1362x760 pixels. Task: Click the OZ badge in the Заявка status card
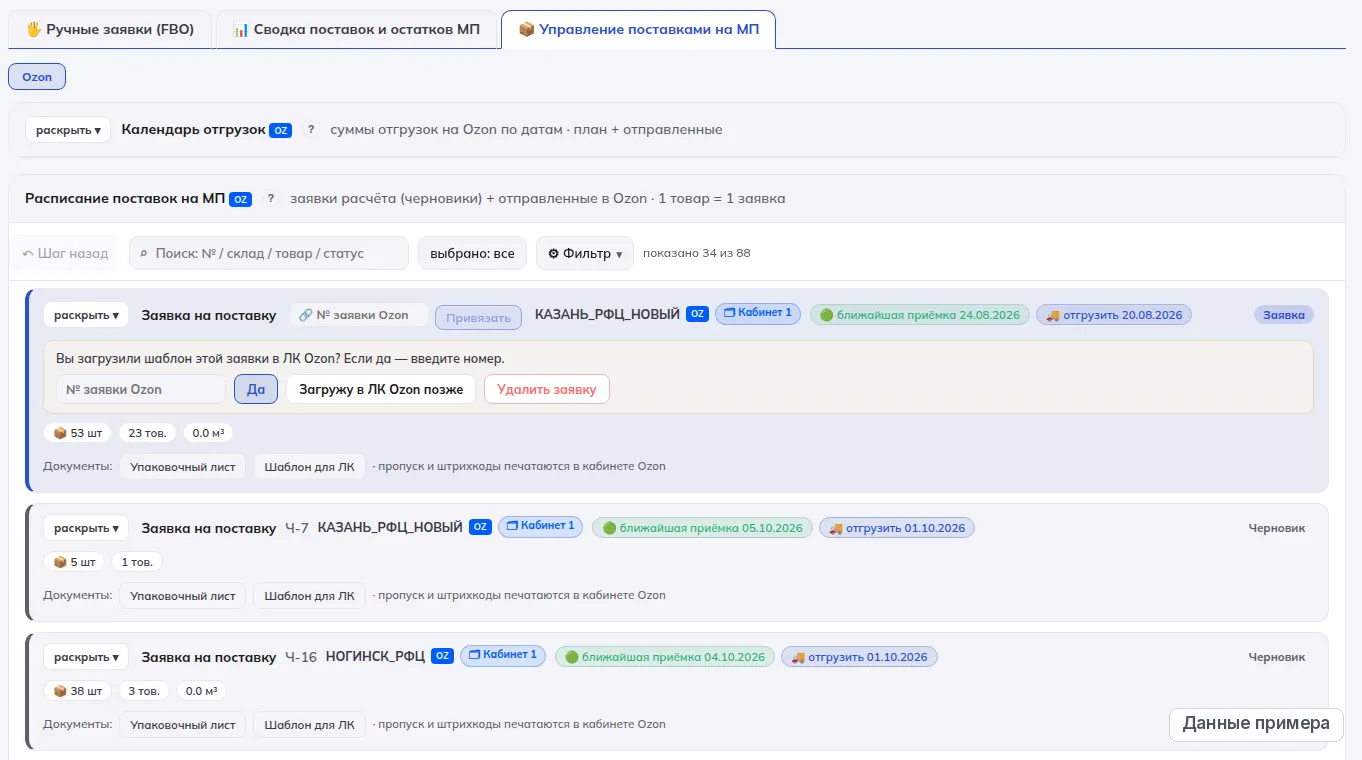(x=698, y=314)
